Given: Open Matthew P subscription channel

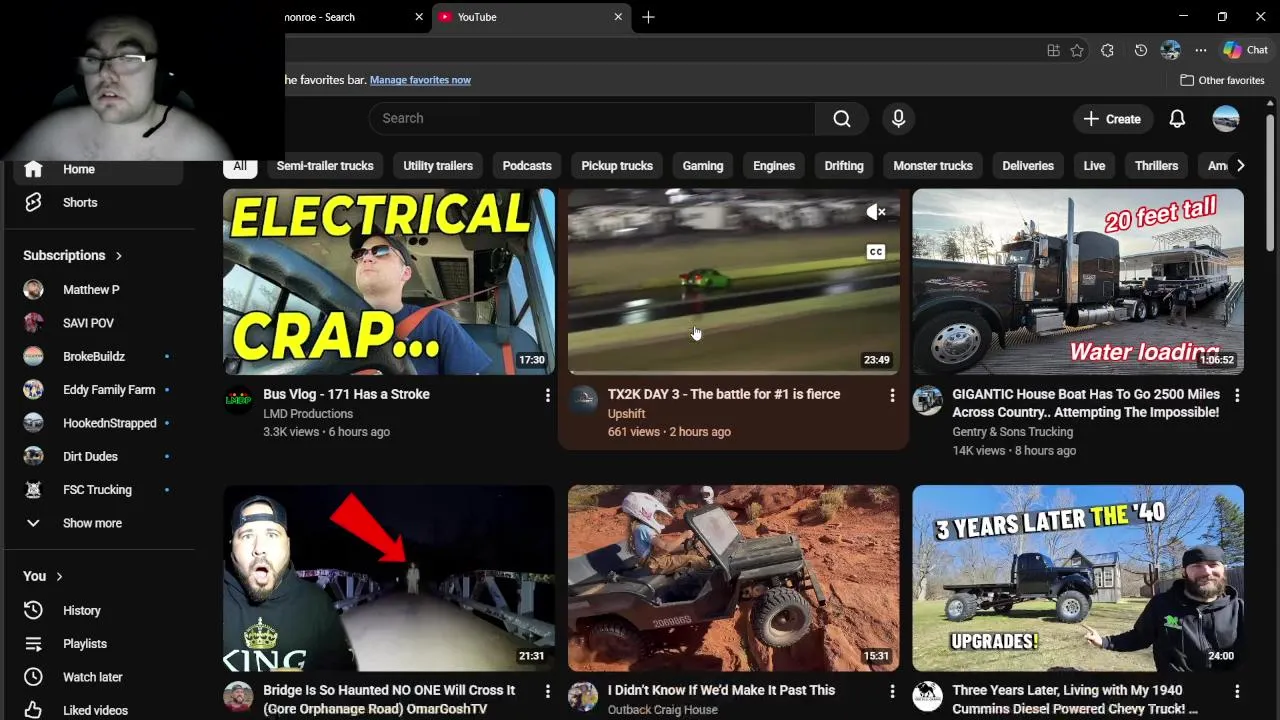Looking at the screenshot, I should [x=98, y=290].
